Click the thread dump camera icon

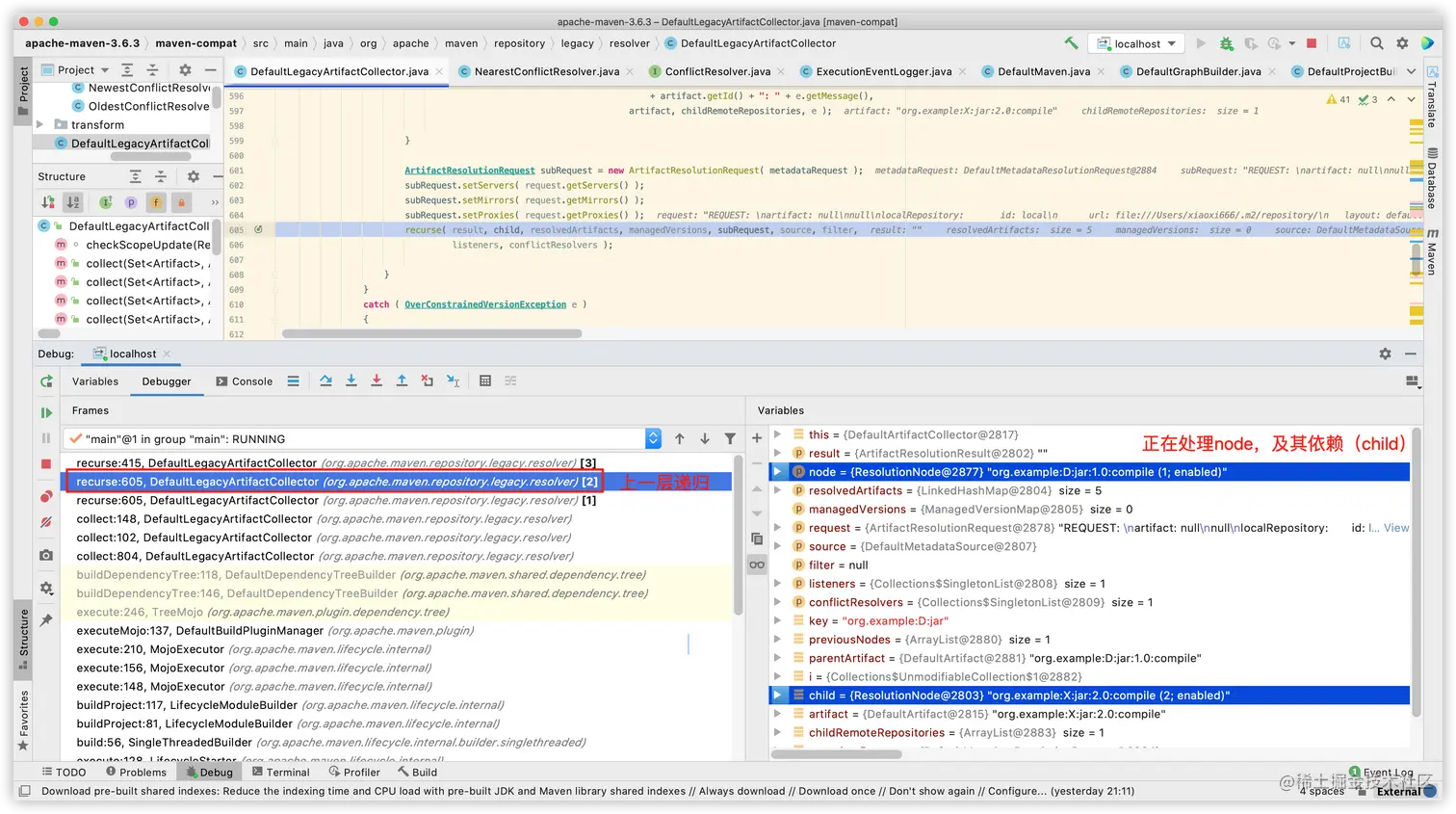tap(46, 555)
